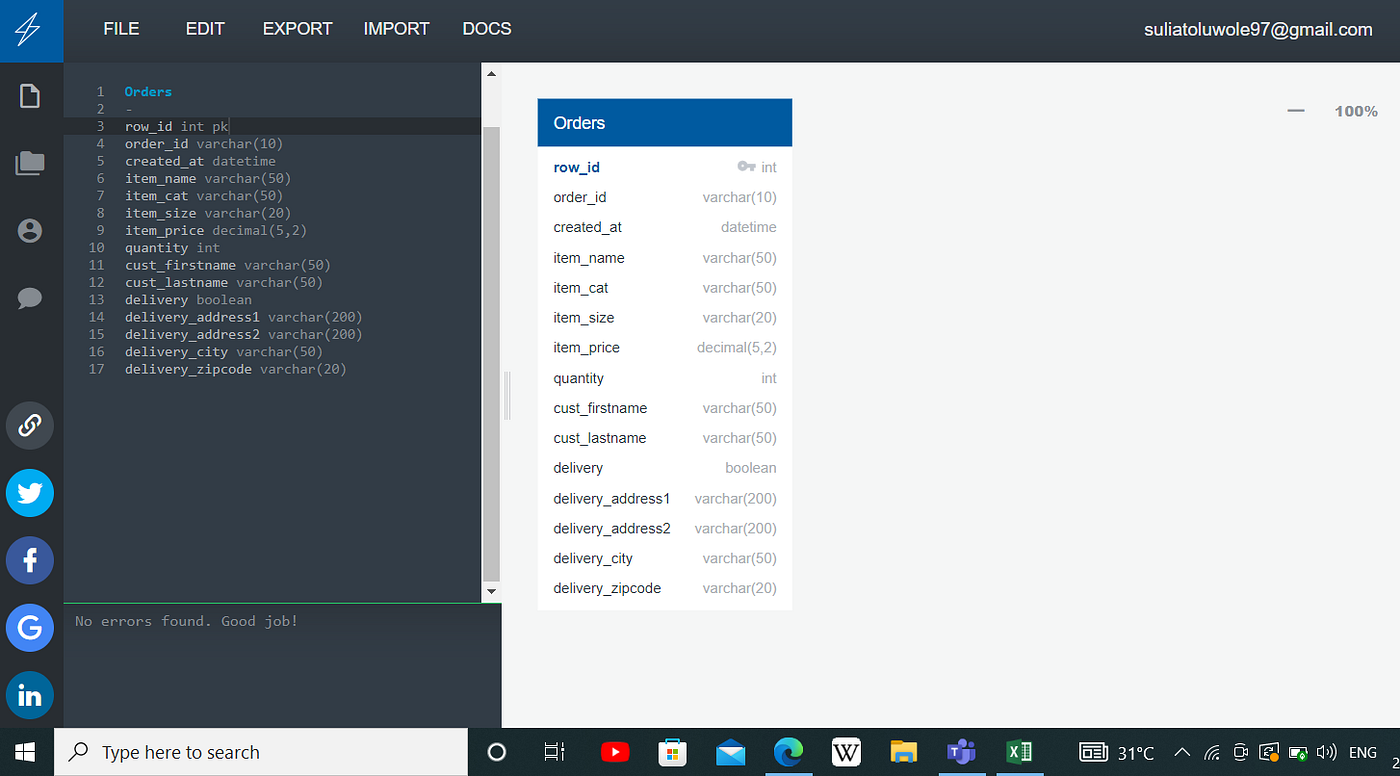Click the editor scroll up arrow
Viewport: 1400px width, 776px height.
[491, 73]
